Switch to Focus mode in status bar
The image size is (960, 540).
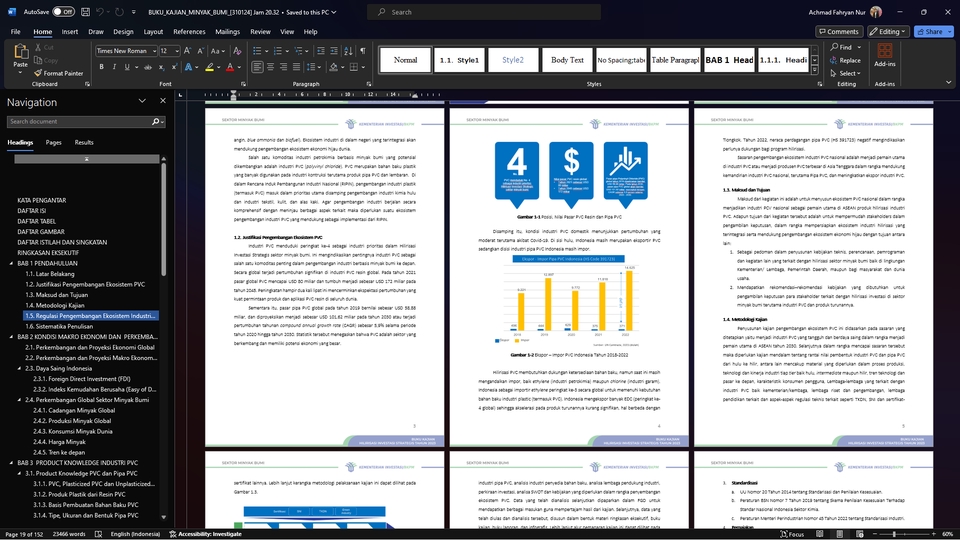pos(792,534)
